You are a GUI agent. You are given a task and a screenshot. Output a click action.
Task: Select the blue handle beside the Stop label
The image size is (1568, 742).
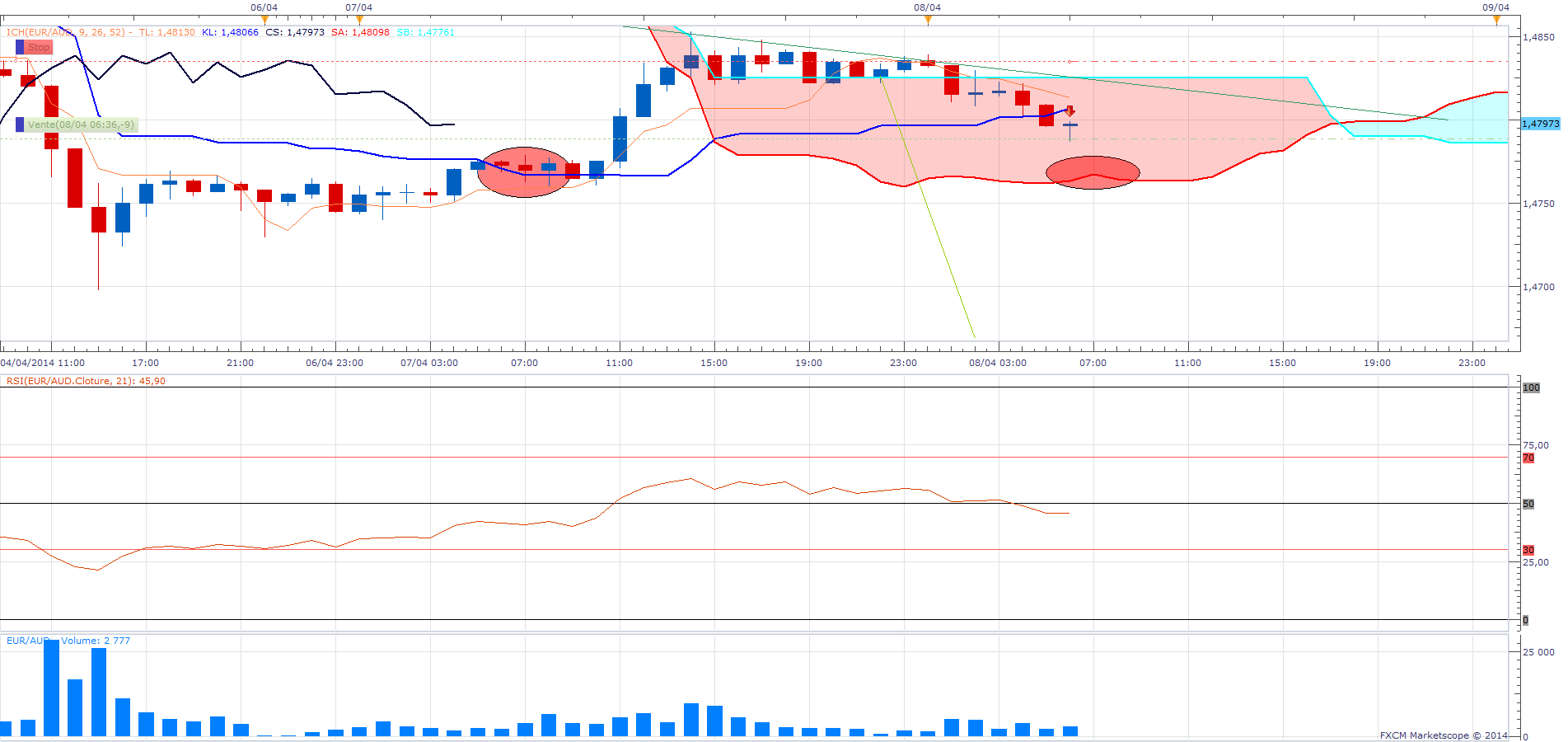[20, 48]
